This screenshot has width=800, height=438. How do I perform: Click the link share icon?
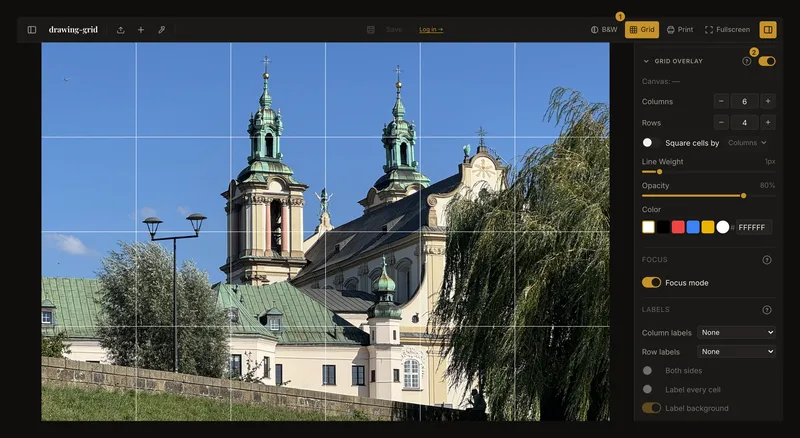coord(161,30)
